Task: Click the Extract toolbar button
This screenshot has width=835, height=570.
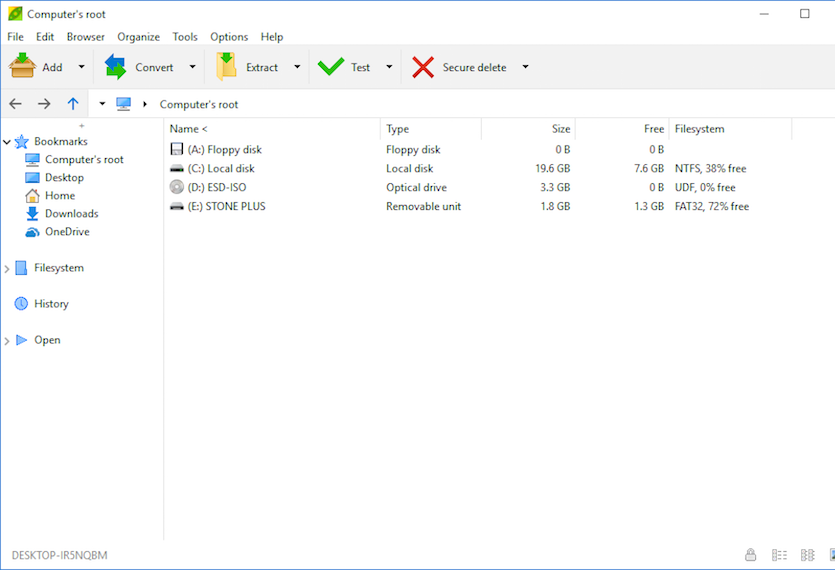Action: (x=247, y=67)
